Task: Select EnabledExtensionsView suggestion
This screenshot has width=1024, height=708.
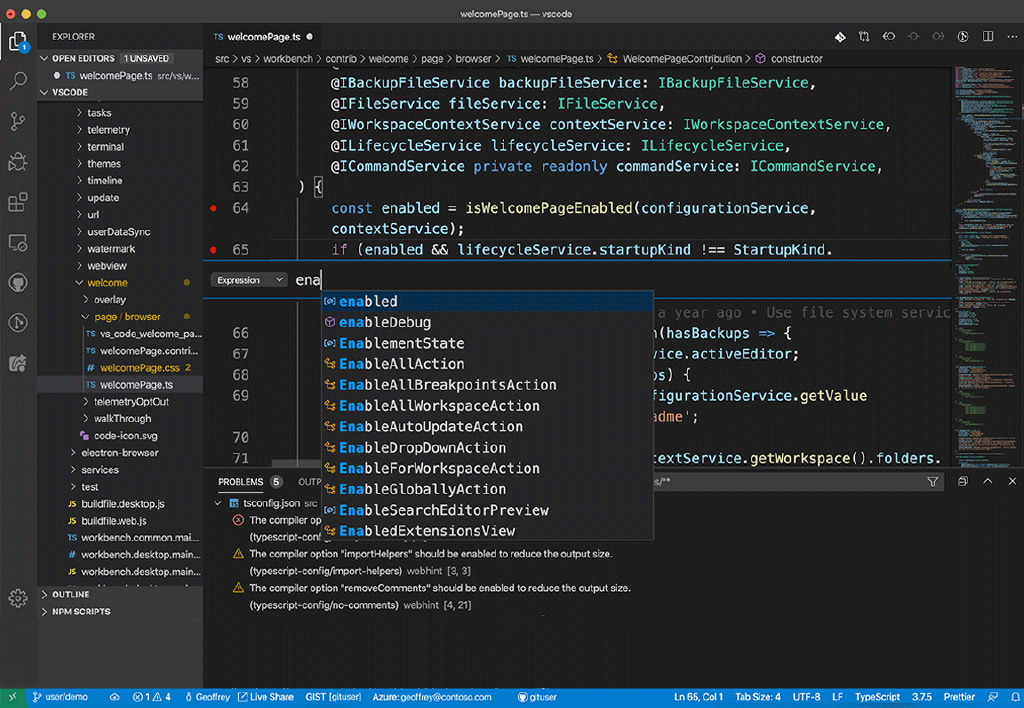Action: point(488,531)
